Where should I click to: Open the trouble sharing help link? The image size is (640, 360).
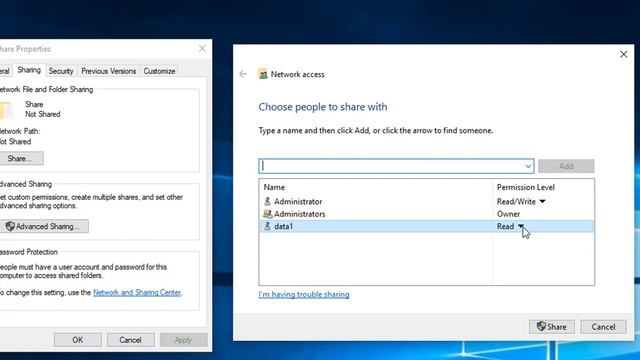pyautogui.click(x=304, y=294)
